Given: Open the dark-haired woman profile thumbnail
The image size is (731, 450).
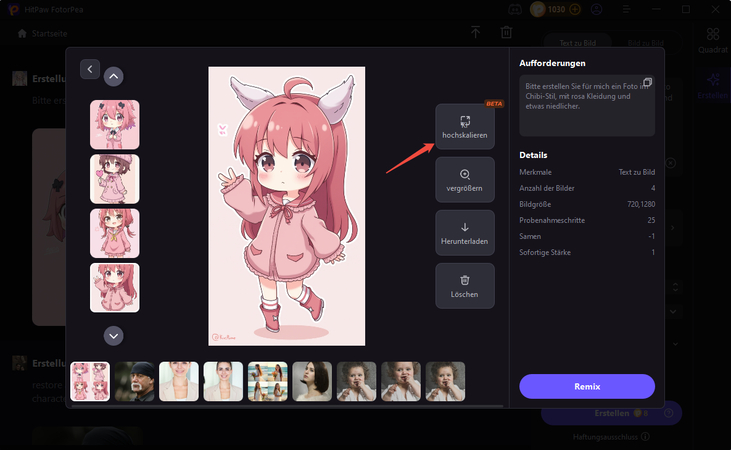Looking at the screenshot, I should (312, 381).
